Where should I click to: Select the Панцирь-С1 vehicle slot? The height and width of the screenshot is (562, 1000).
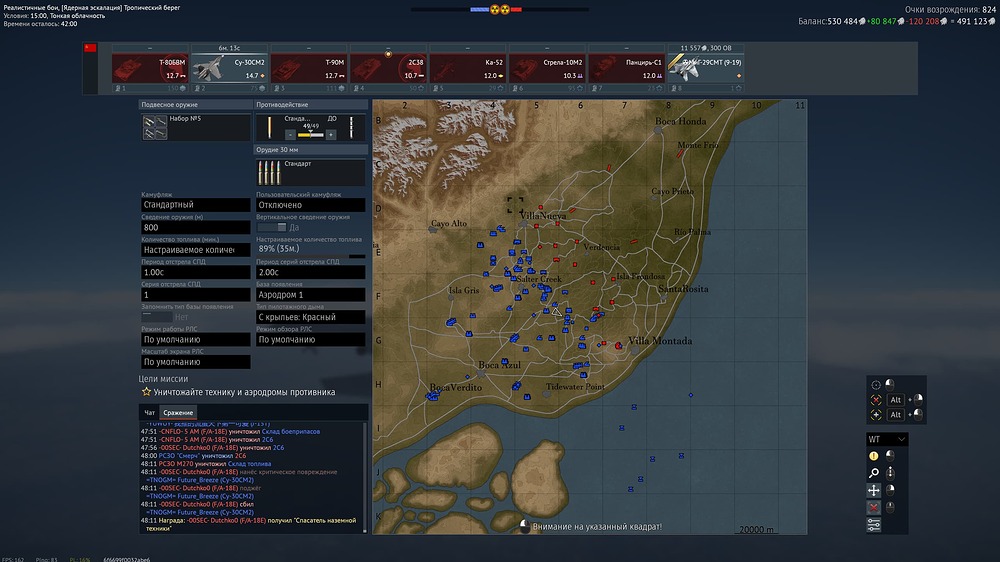[x=626, y=68]
